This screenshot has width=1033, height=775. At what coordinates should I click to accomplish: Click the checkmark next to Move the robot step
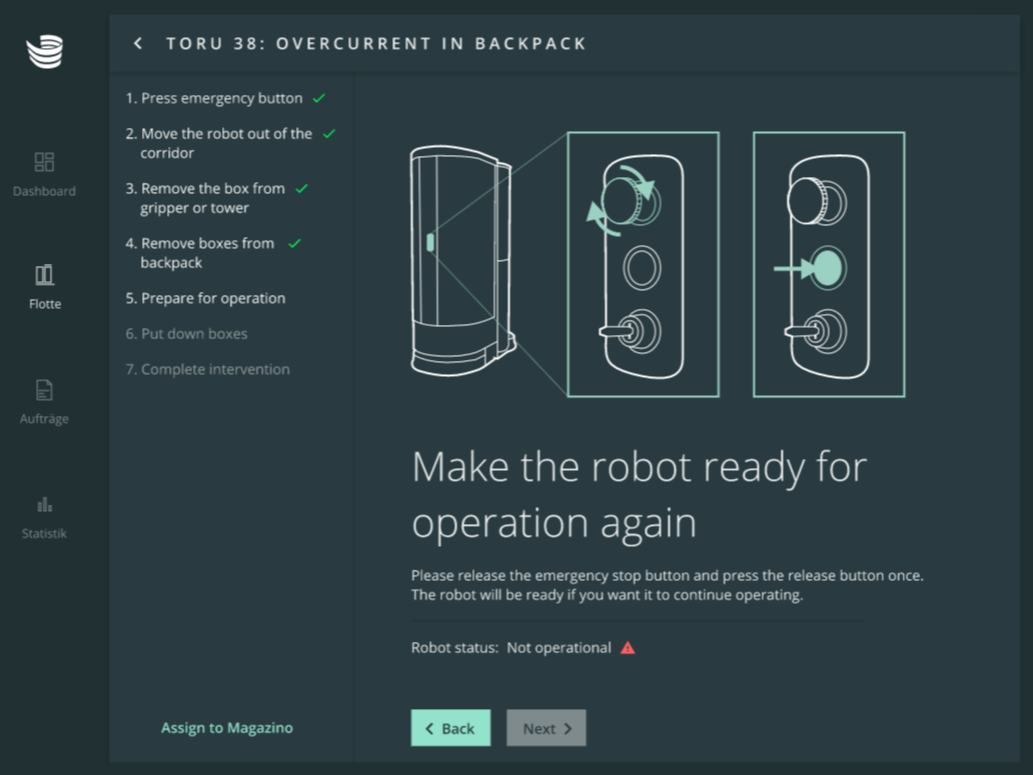[329, 133]
